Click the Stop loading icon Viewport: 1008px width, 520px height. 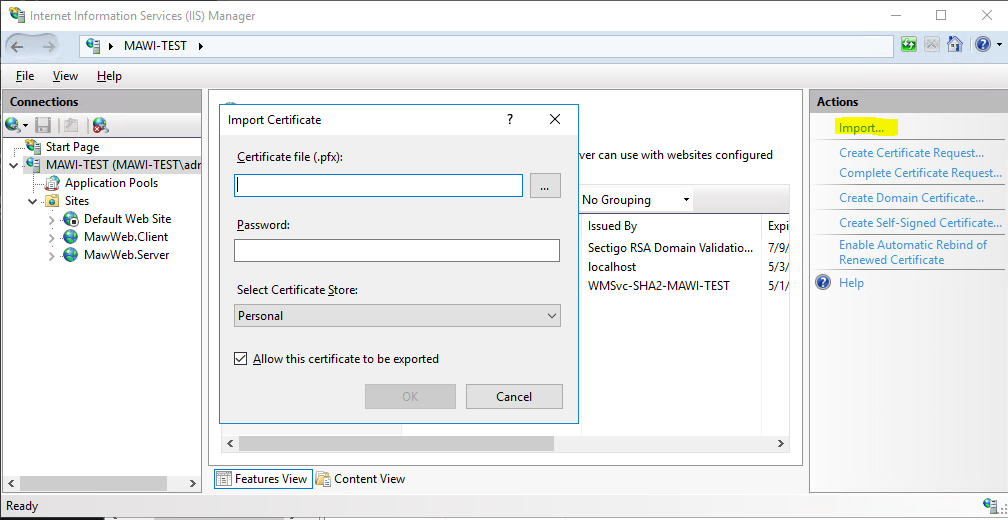(x=932, y=45)
